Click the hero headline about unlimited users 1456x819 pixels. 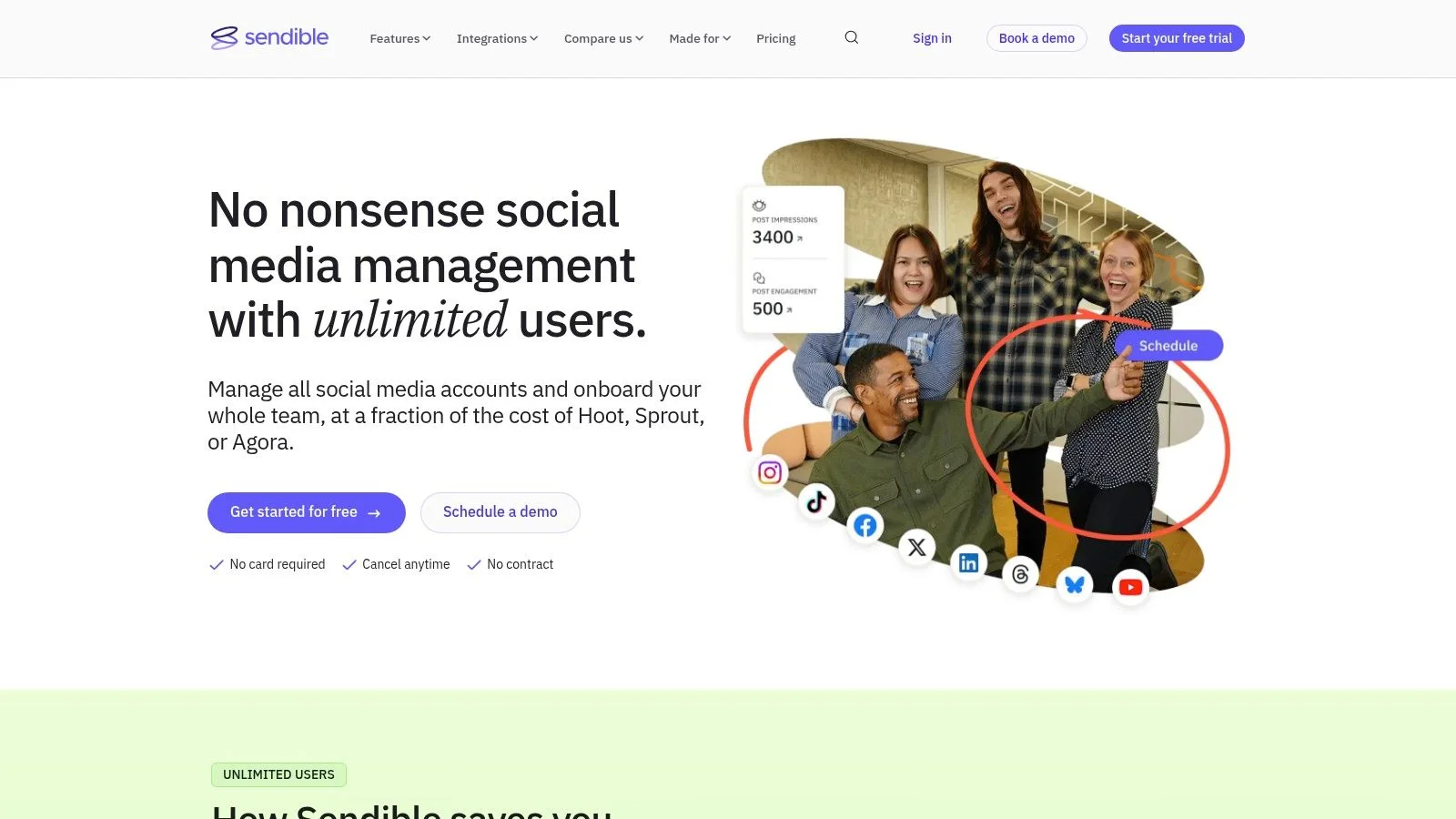click(x=428, y=265)
